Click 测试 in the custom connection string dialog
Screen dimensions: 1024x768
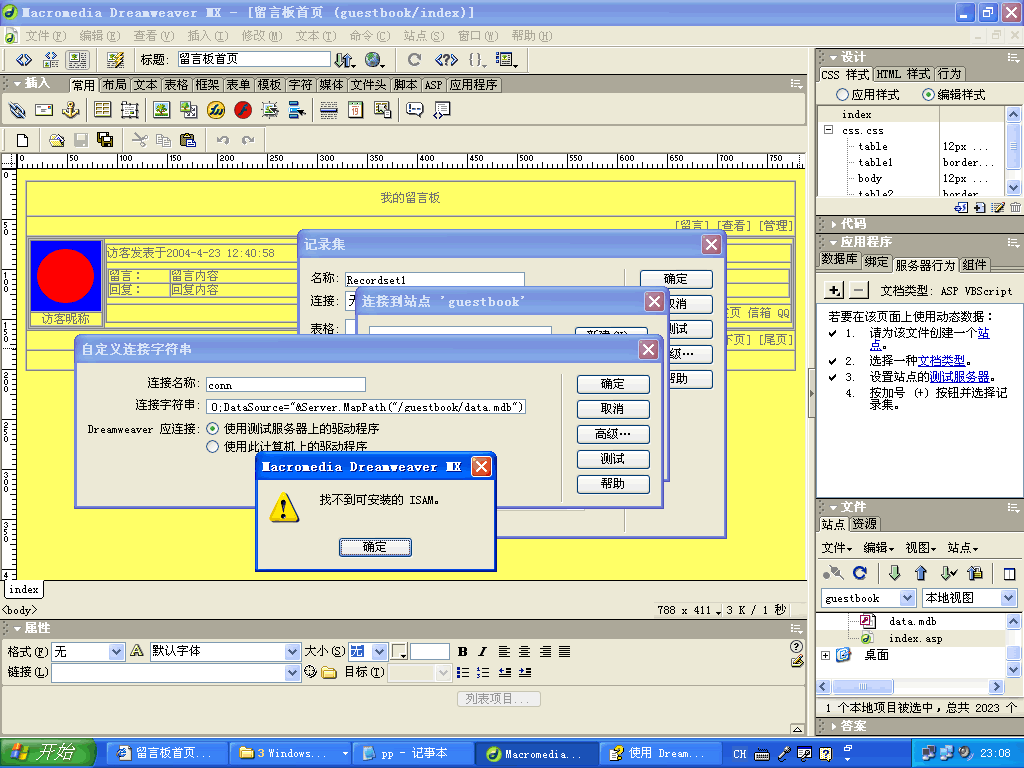coord(613,459)
